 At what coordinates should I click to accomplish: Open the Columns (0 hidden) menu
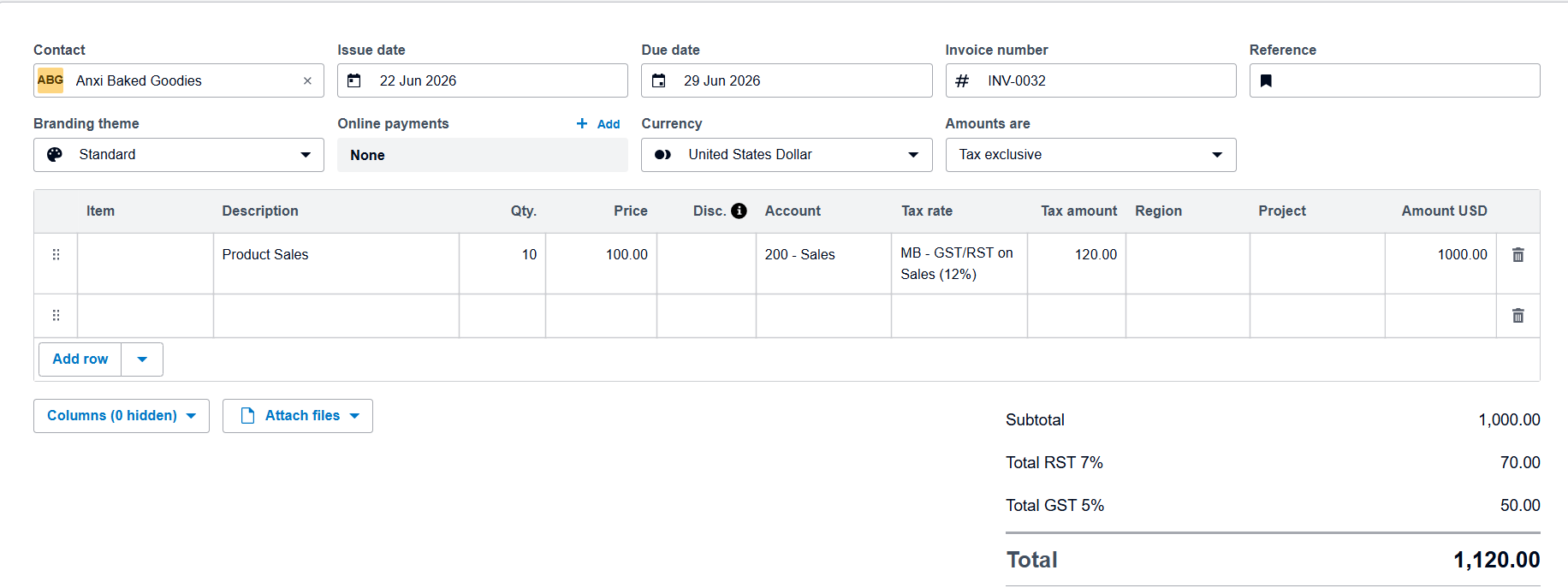click(x=122, y=416)
